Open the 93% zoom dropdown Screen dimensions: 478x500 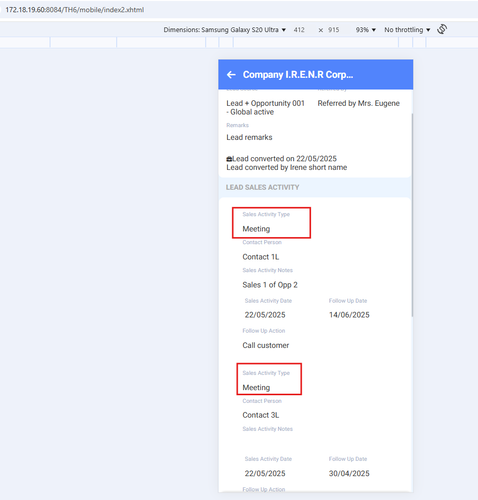[366, 30]
